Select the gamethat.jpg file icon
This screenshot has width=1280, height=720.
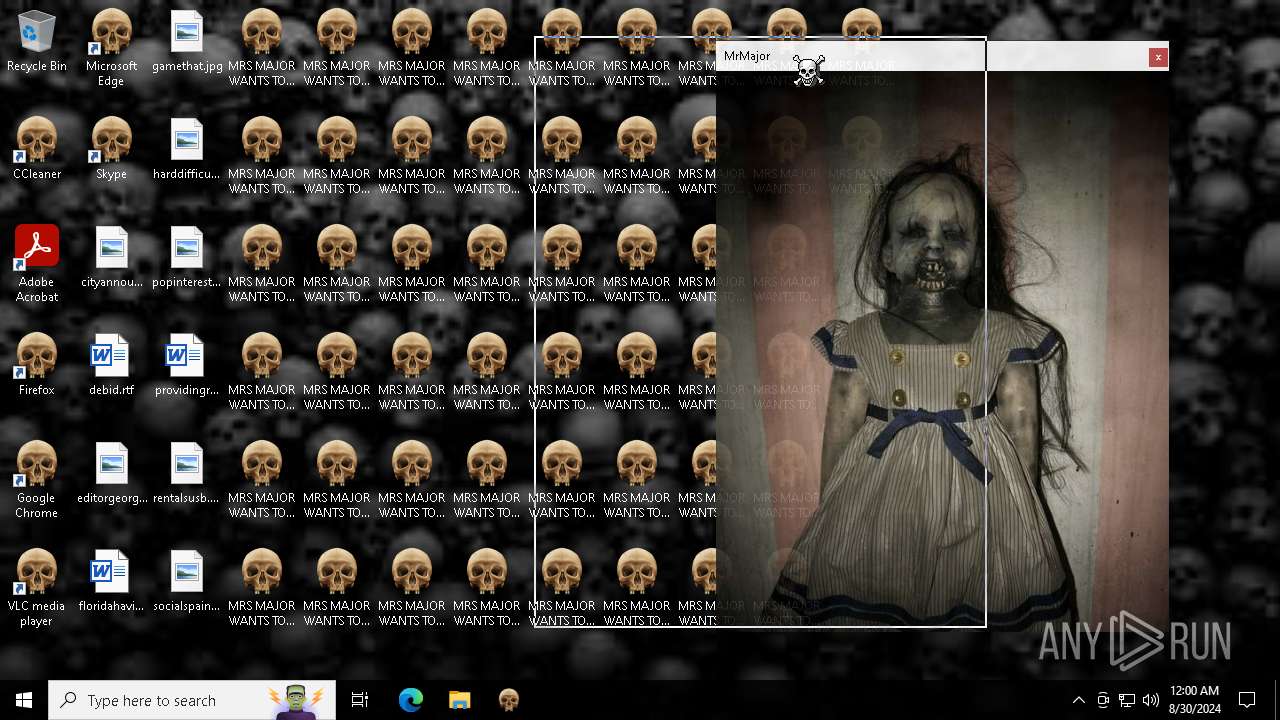click(x=187, y=42)
